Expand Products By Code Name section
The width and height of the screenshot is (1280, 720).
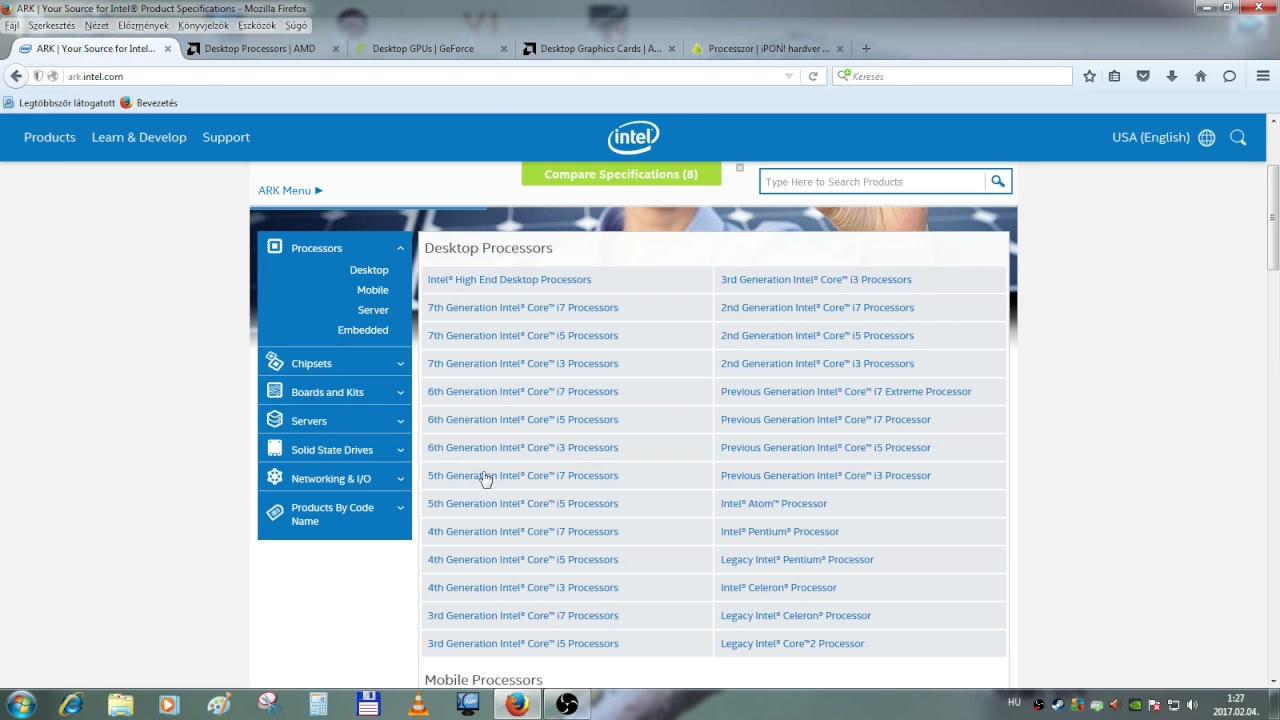[x=400, y=508]
